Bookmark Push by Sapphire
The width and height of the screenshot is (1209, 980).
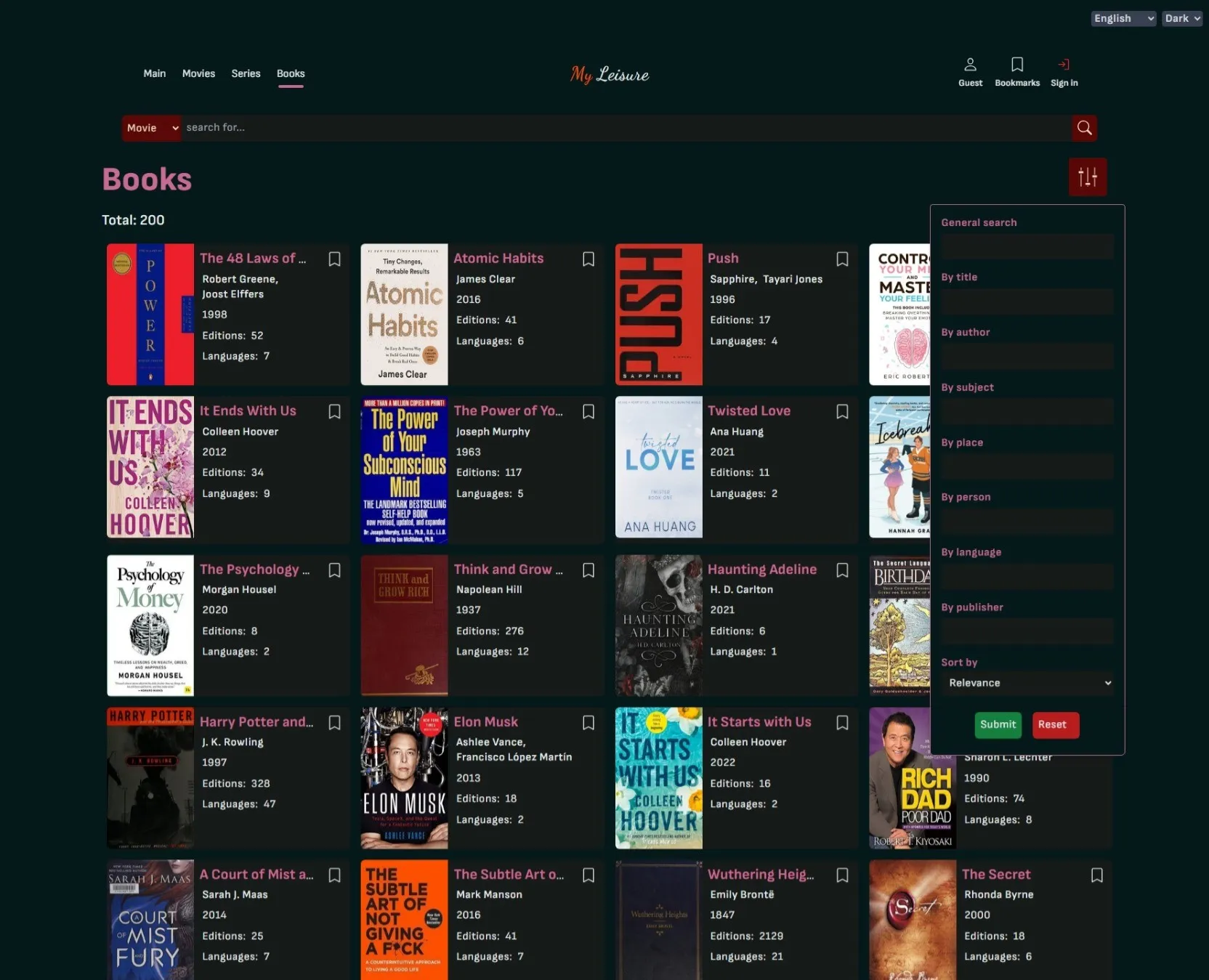(842, 259)
